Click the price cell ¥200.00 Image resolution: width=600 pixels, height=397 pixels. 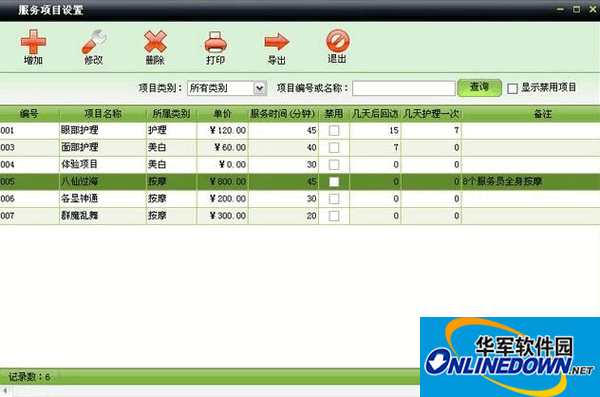point(222,199)
